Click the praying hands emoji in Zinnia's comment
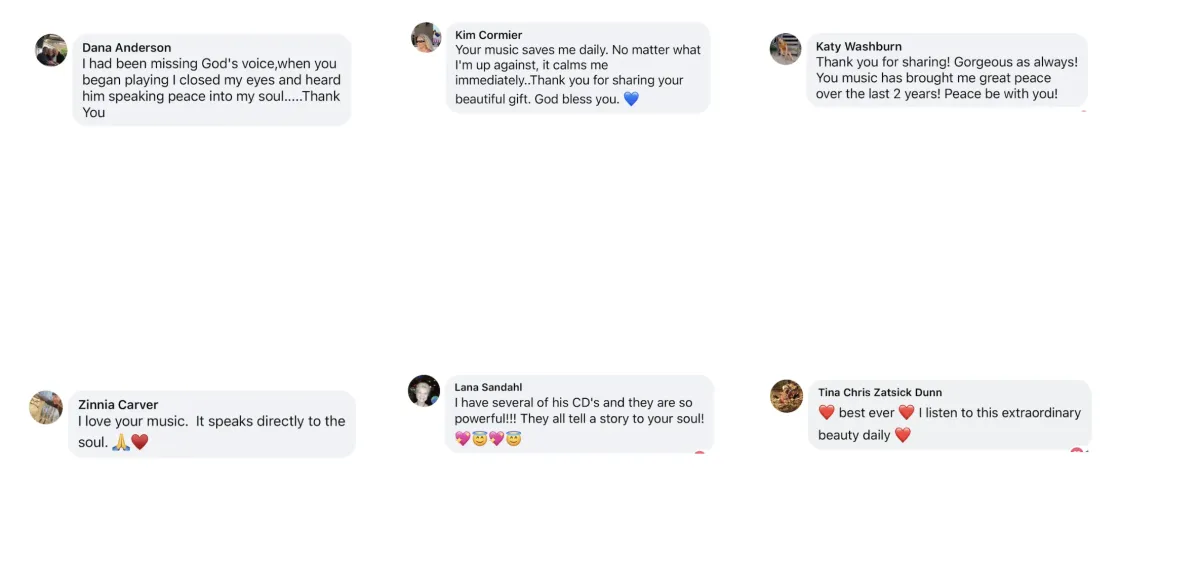This screenshot has height=562, width=1200. pyautogui.click(x=121, y=442)
